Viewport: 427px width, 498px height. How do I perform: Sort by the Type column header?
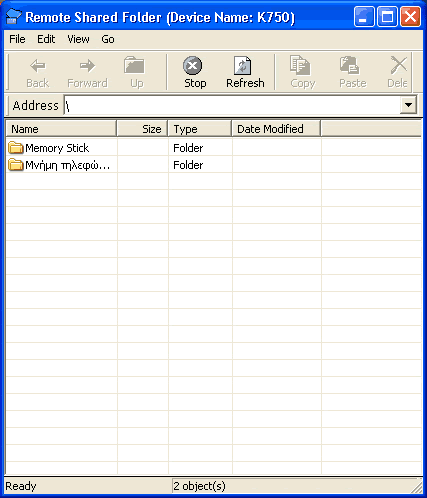tap(200, 129)
